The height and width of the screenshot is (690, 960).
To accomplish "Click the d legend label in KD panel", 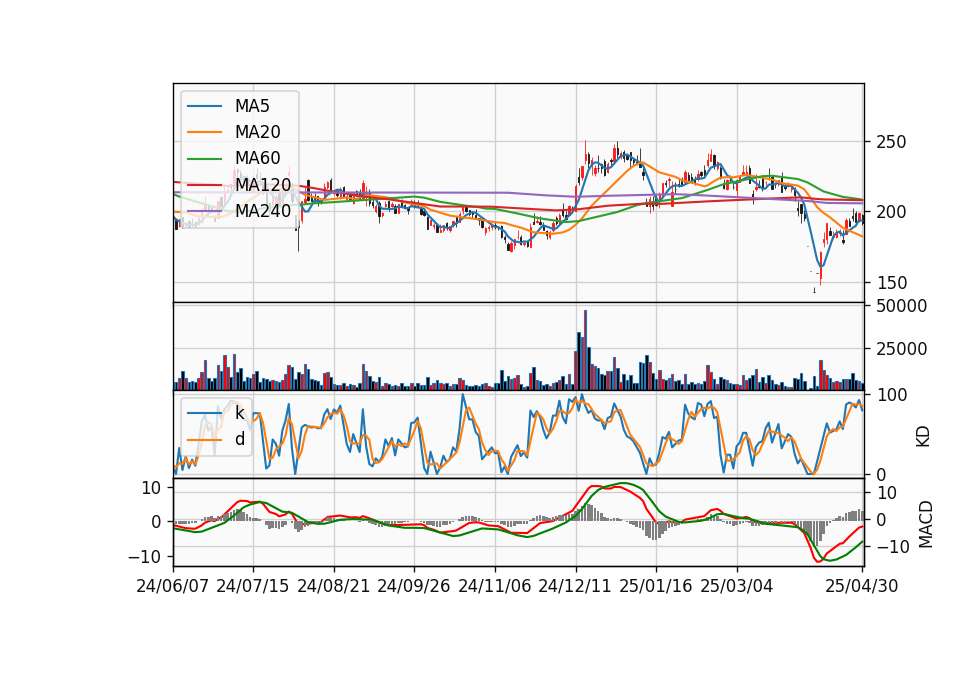I will (x=239, y=439).
